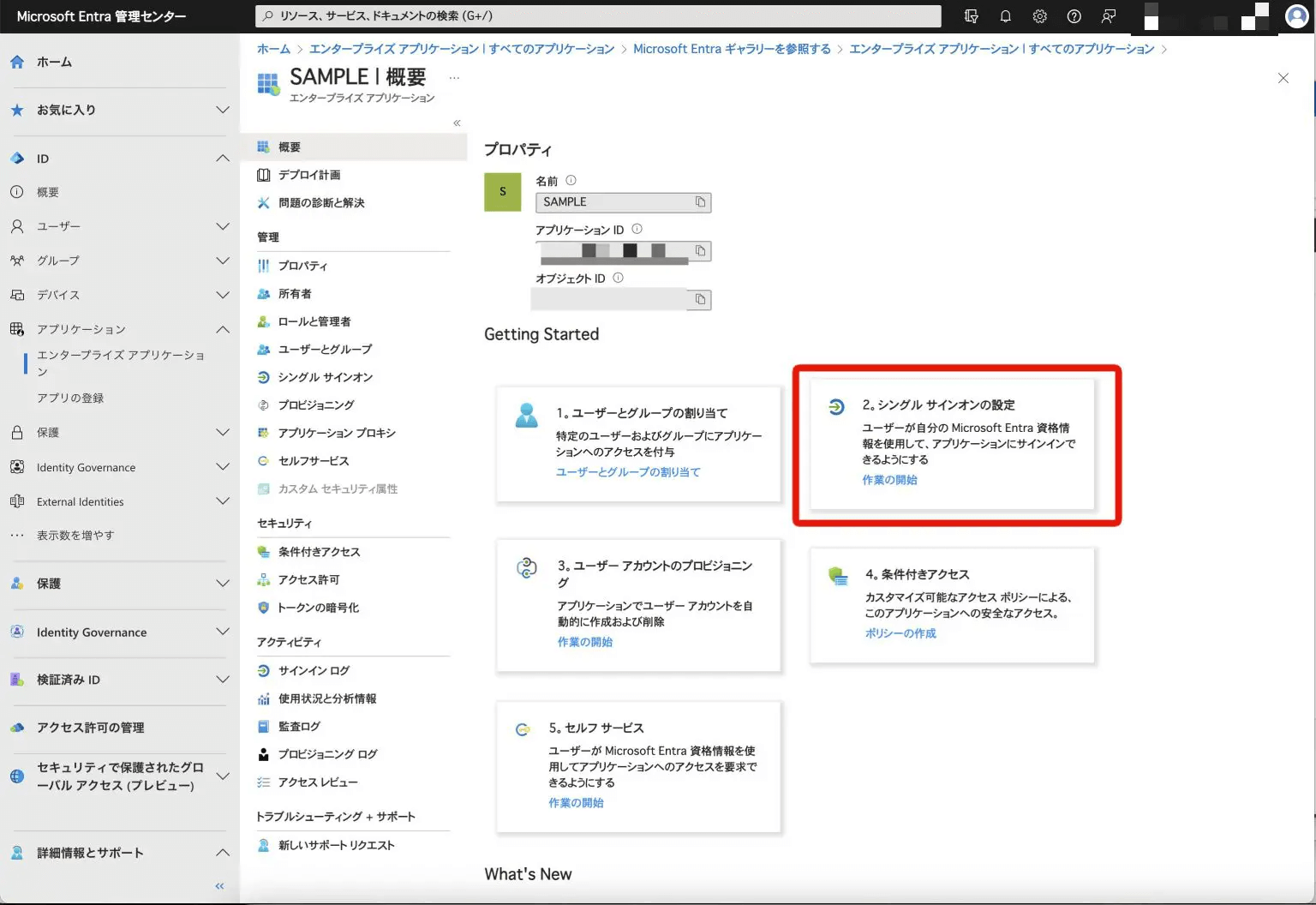The image size is (1316, 905).
Task: Open the user account avatar
Action: tap(1297, 16)
